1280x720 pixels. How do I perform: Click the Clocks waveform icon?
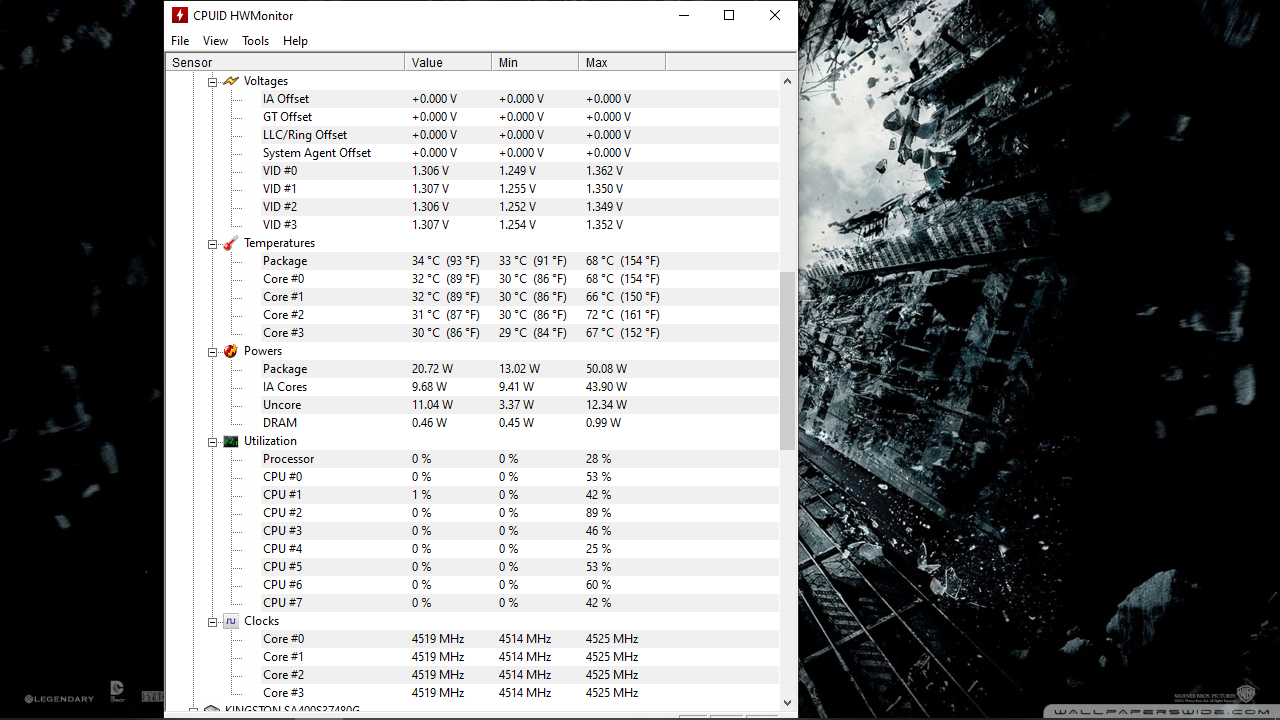coord(231,621)
